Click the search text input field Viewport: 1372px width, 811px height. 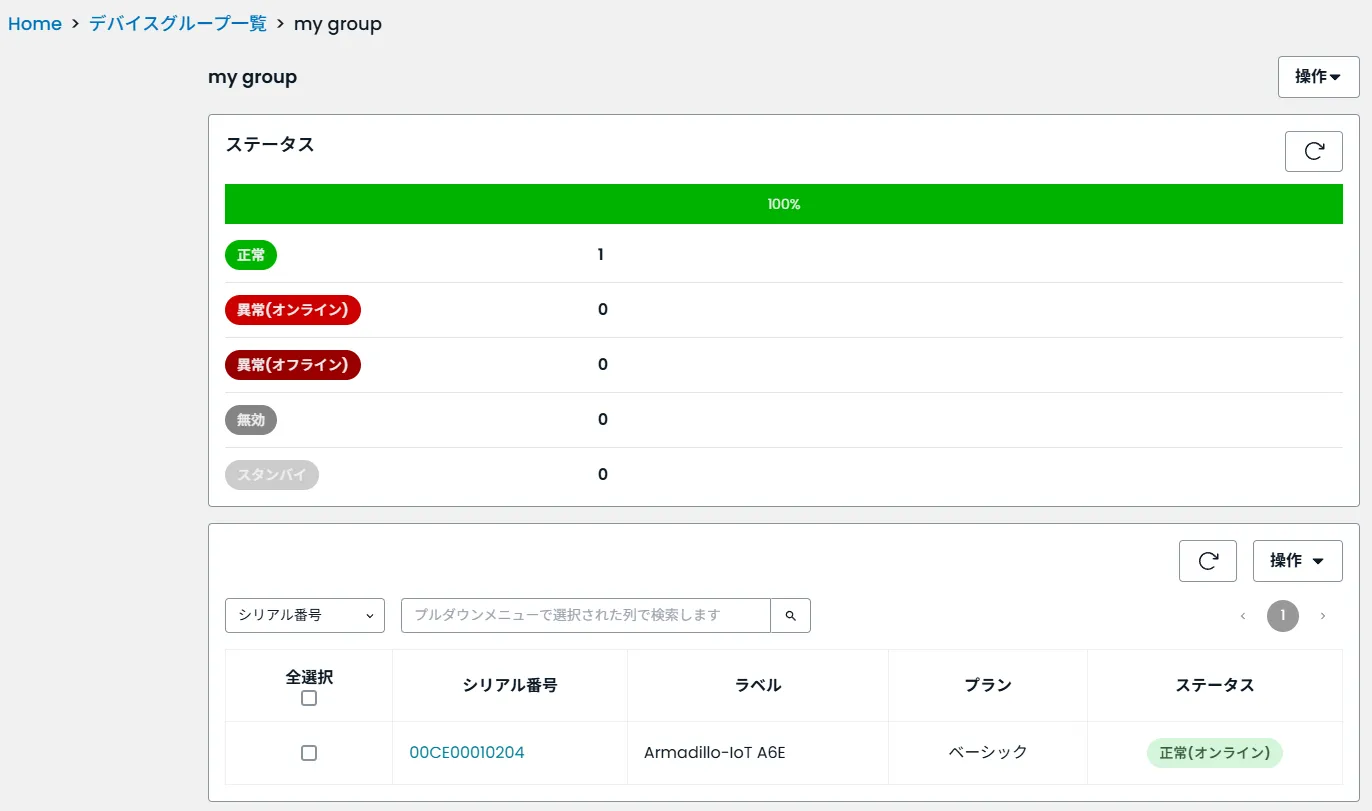pyautogui.click(x=585, y=615)
